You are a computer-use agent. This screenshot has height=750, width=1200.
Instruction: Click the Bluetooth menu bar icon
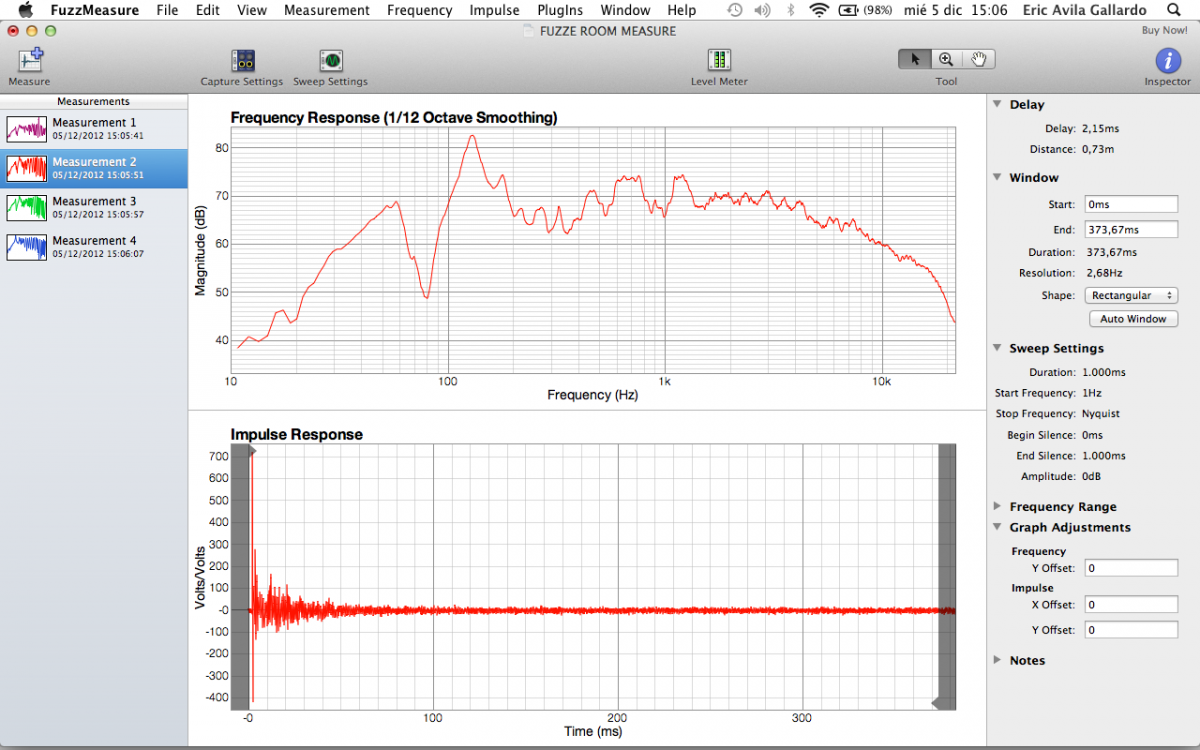click(x=791, y=10)
